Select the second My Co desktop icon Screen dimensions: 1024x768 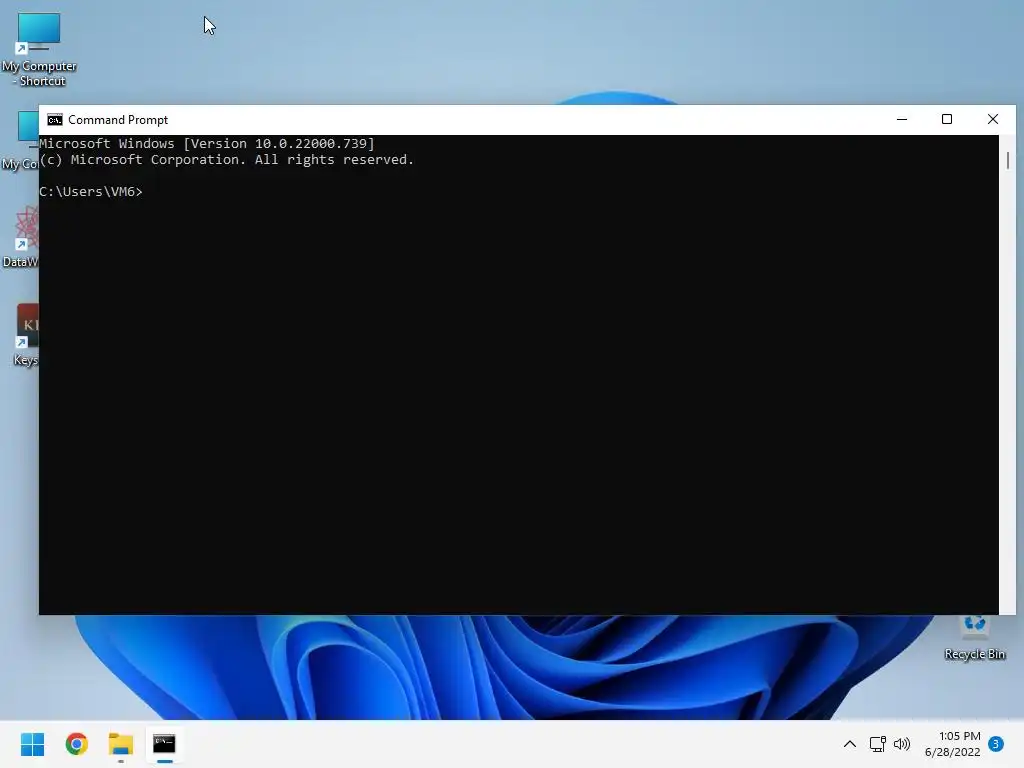point(20,141)
